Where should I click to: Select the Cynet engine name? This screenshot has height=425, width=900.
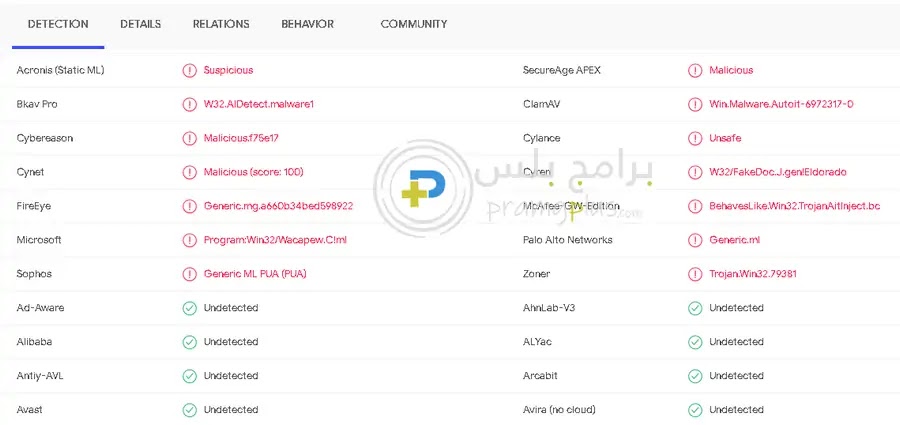tap(30, 172)
